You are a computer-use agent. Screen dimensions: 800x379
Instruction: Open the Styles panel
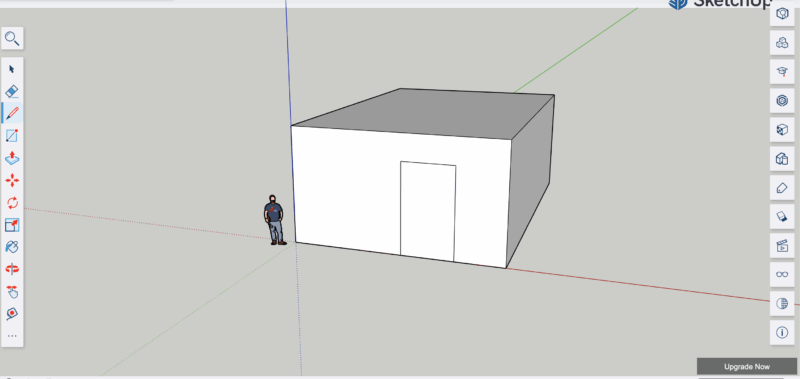(x=782, y=159)
